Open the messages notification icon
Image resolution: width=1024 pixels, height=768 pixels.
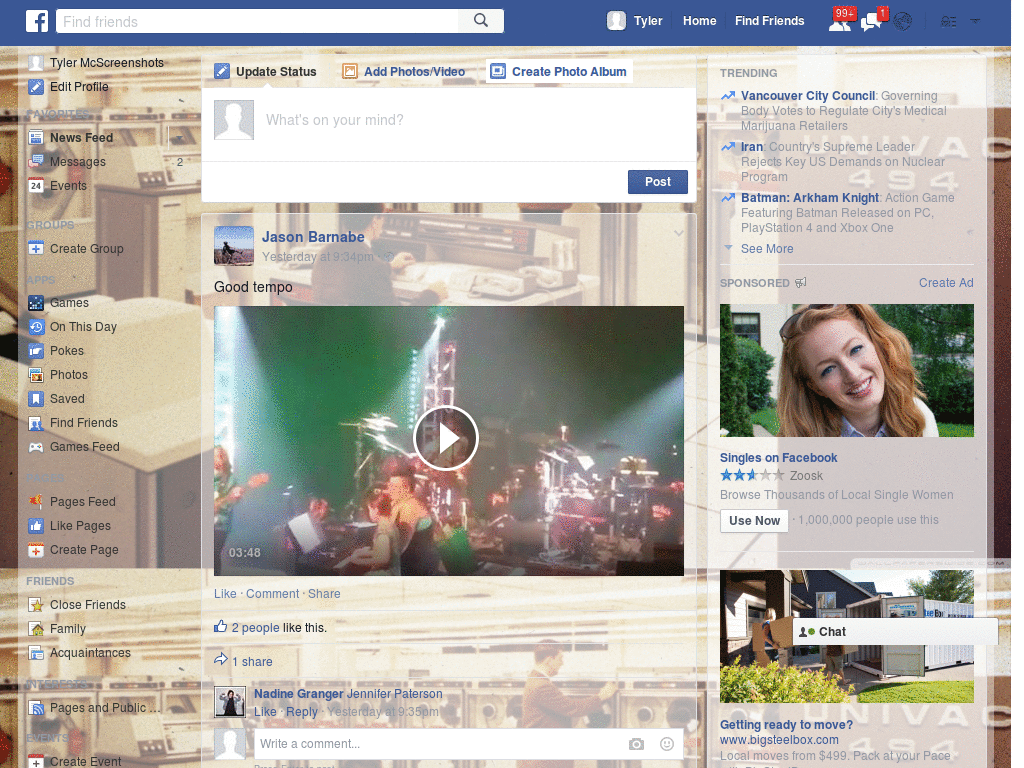871,22
